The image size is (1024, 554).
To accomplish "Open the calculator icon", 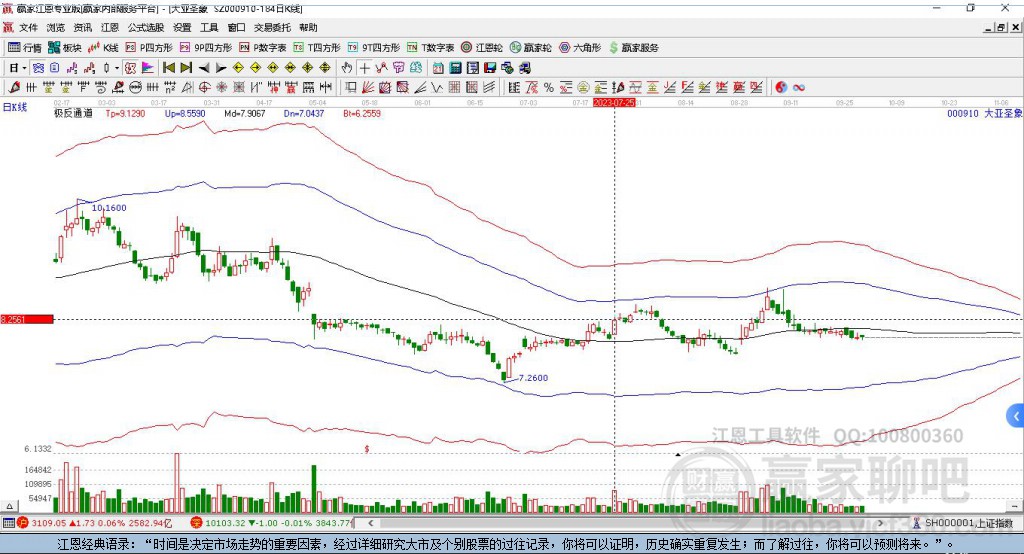I will pos(456,68).
